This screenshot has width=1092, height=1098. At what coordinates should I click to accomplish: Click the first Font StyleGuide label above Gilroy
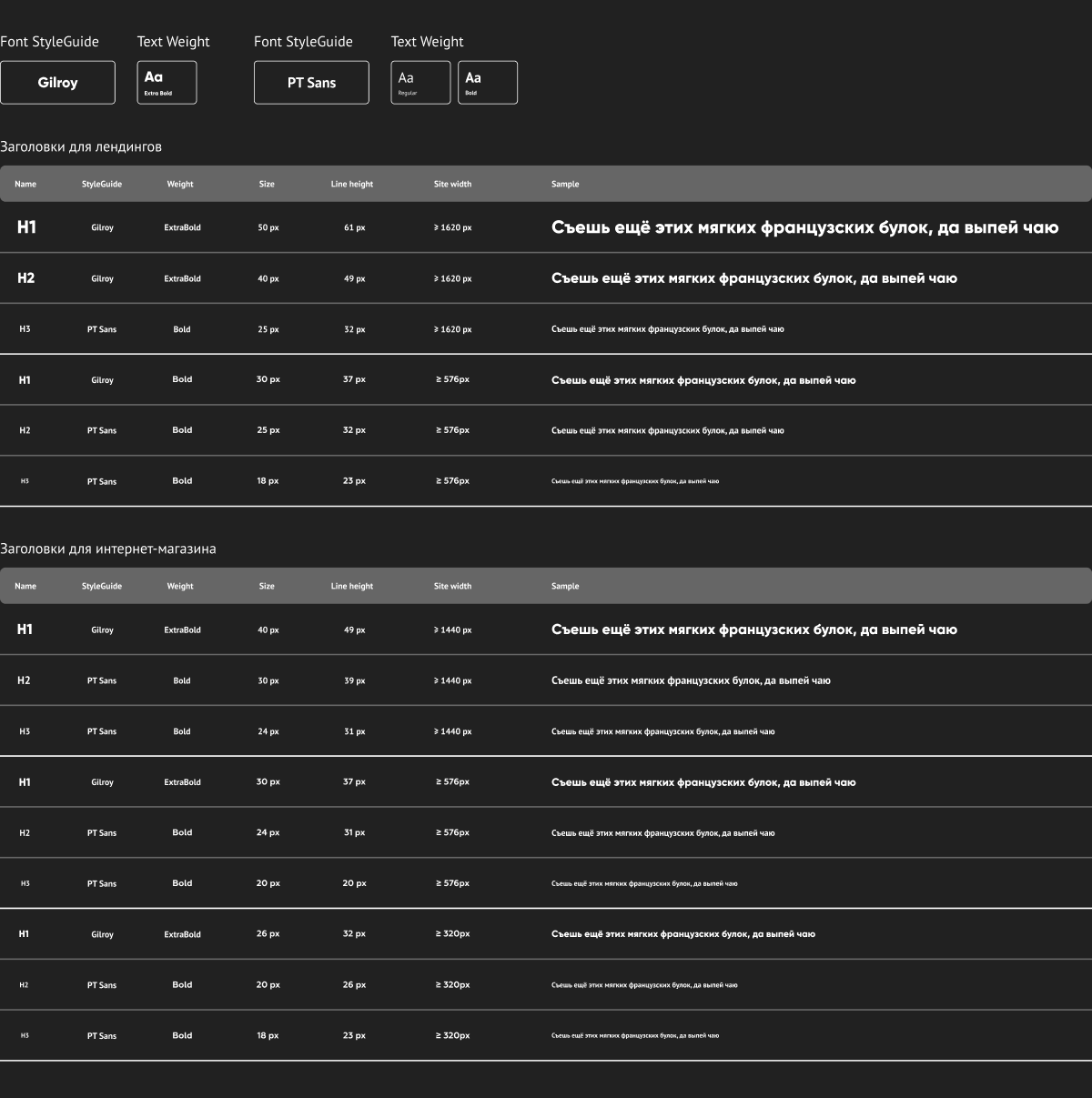click(49, 42)
